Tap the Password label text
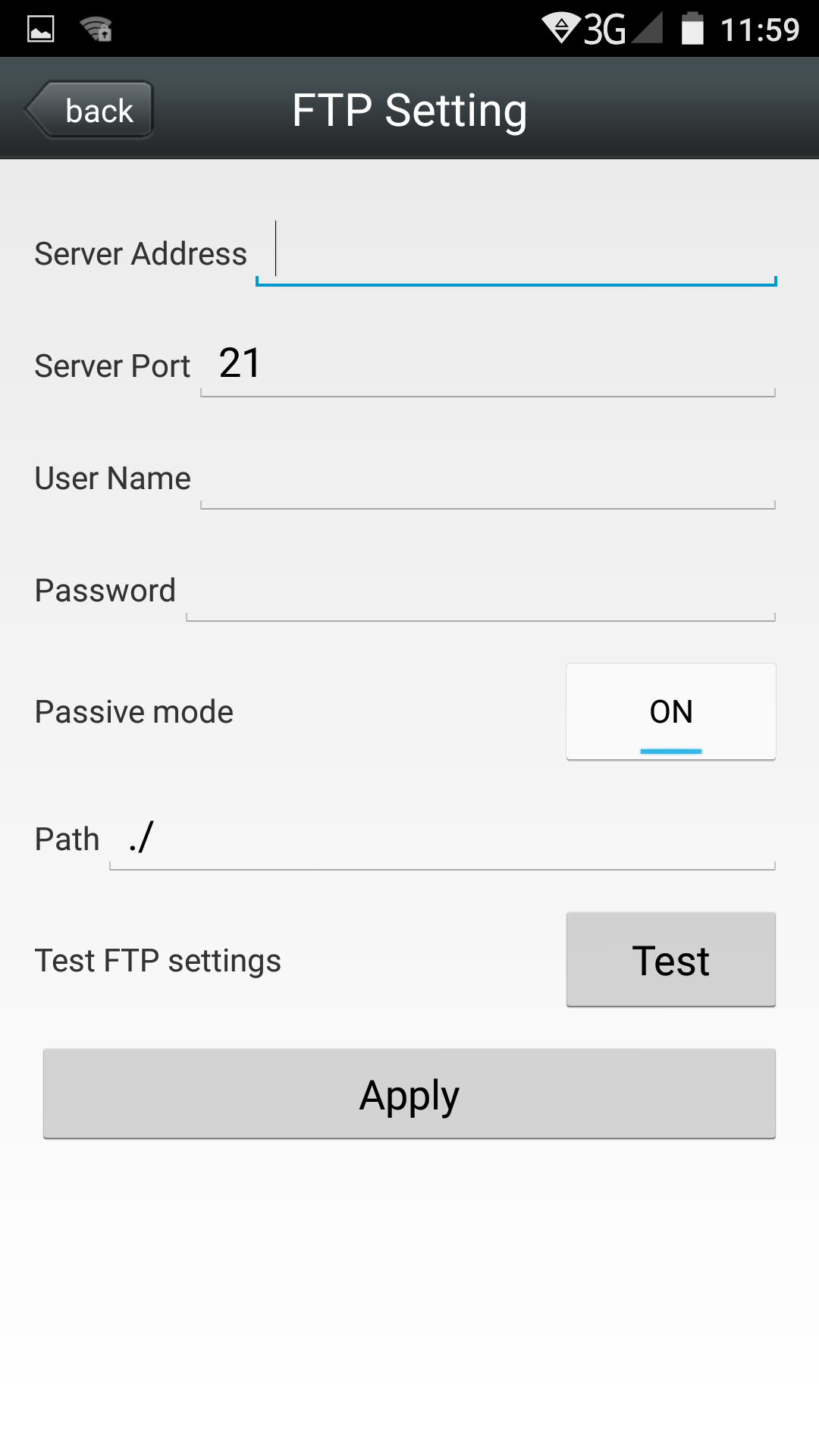Image resolution: width=819 pixels, height=1456 pixels. 105,591
